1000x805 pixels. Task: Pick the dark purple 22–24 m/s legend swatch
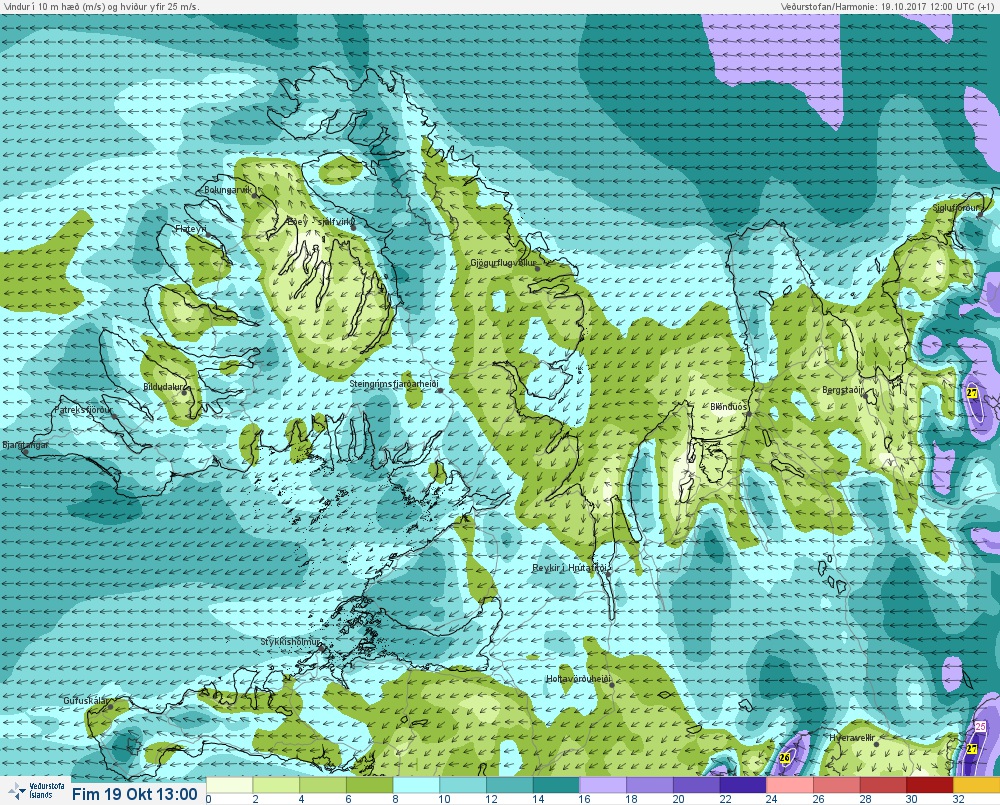coord(742,785)
